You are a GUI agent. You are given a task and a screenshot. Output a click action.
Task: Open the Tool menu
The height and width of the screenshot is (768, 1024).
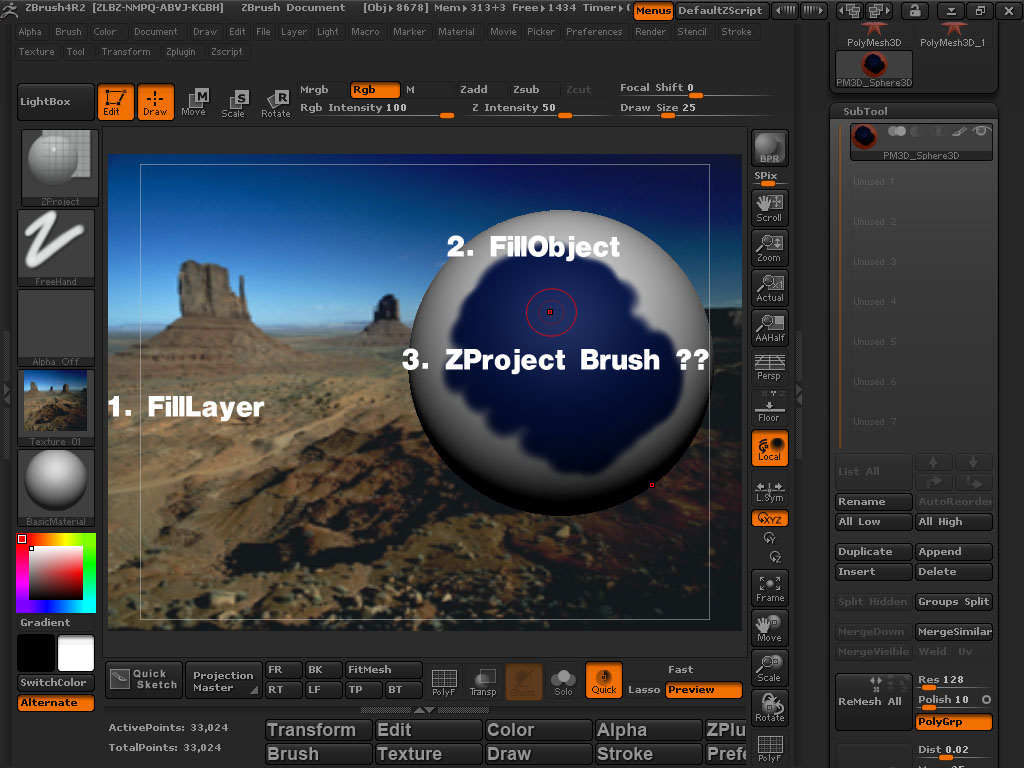pos(76,52)
